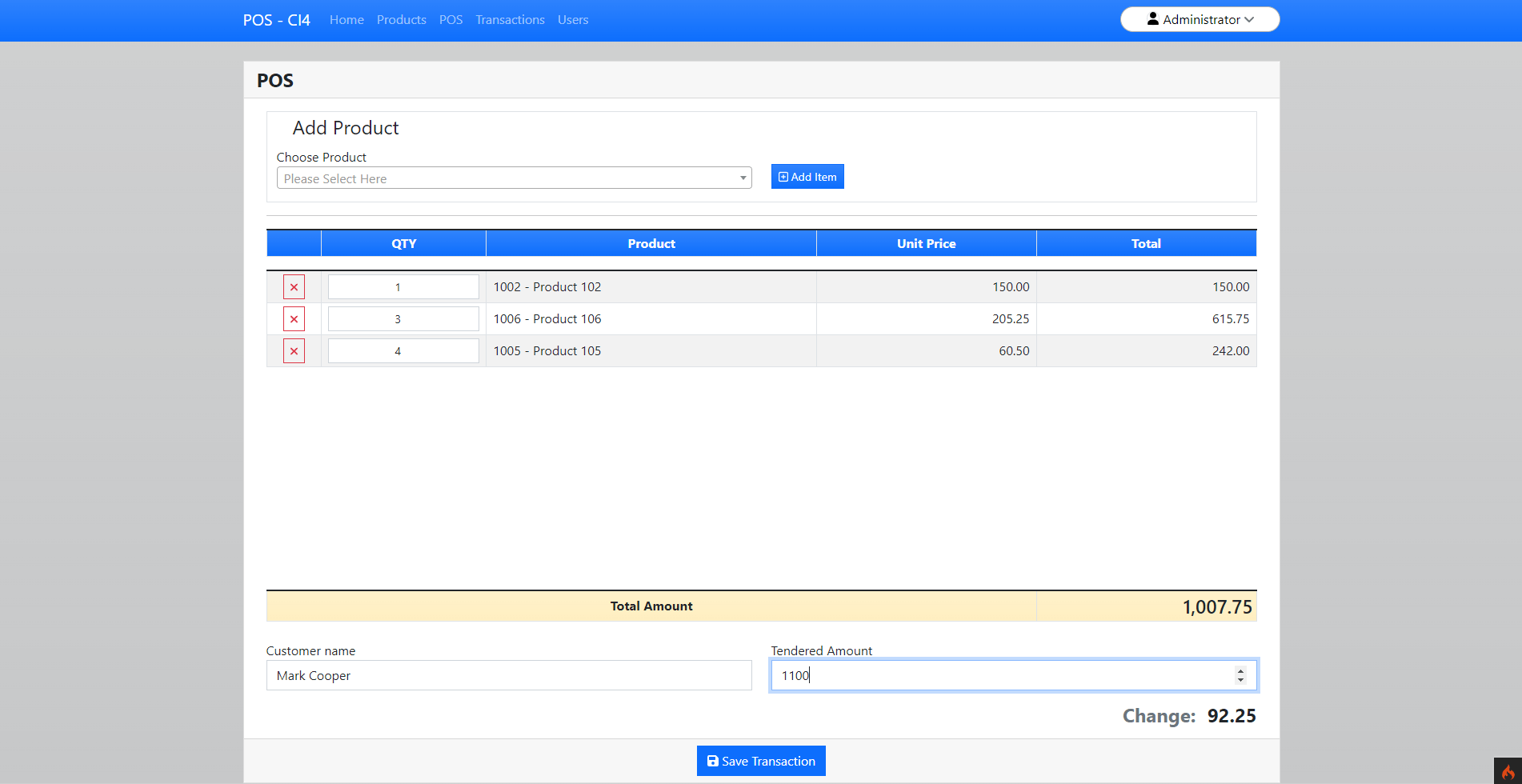Navigate to the Transactions page
1522x784 pixels.
[510, 19]
